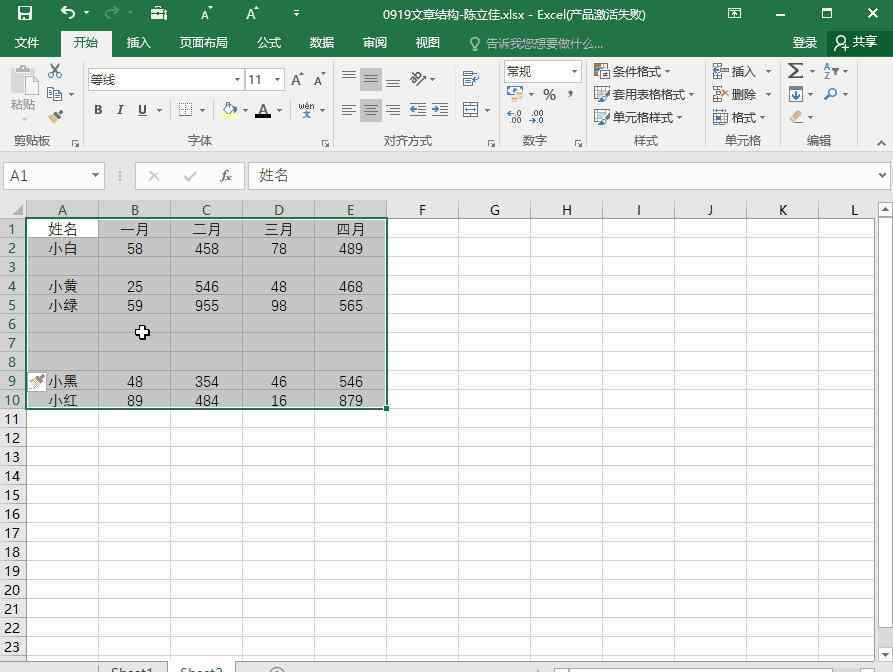Screen dimensions: 893x672
Task: Apply italic formatting
Action: click(x=120, y=110)
